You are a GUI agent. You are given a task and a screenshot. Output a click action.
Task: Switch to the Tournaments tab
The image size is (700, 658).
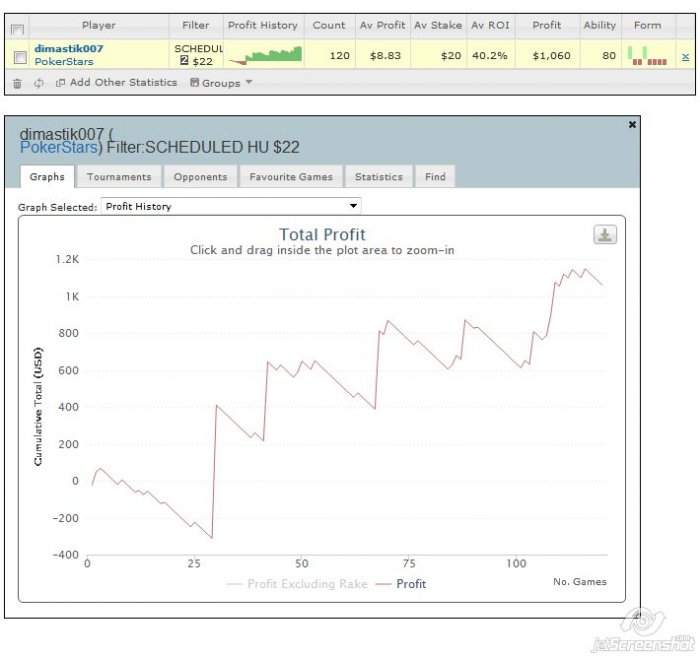[119, 177]
